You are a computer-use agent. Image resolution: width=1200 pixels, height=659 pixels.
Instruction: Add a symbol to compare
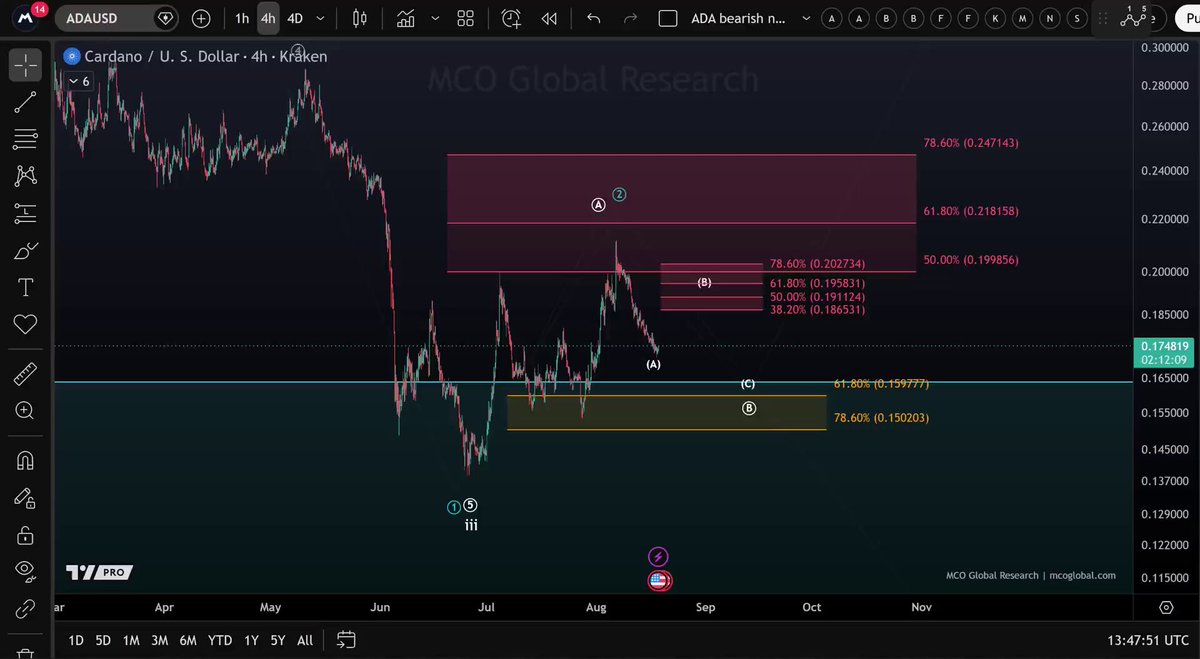click(201, 18)
